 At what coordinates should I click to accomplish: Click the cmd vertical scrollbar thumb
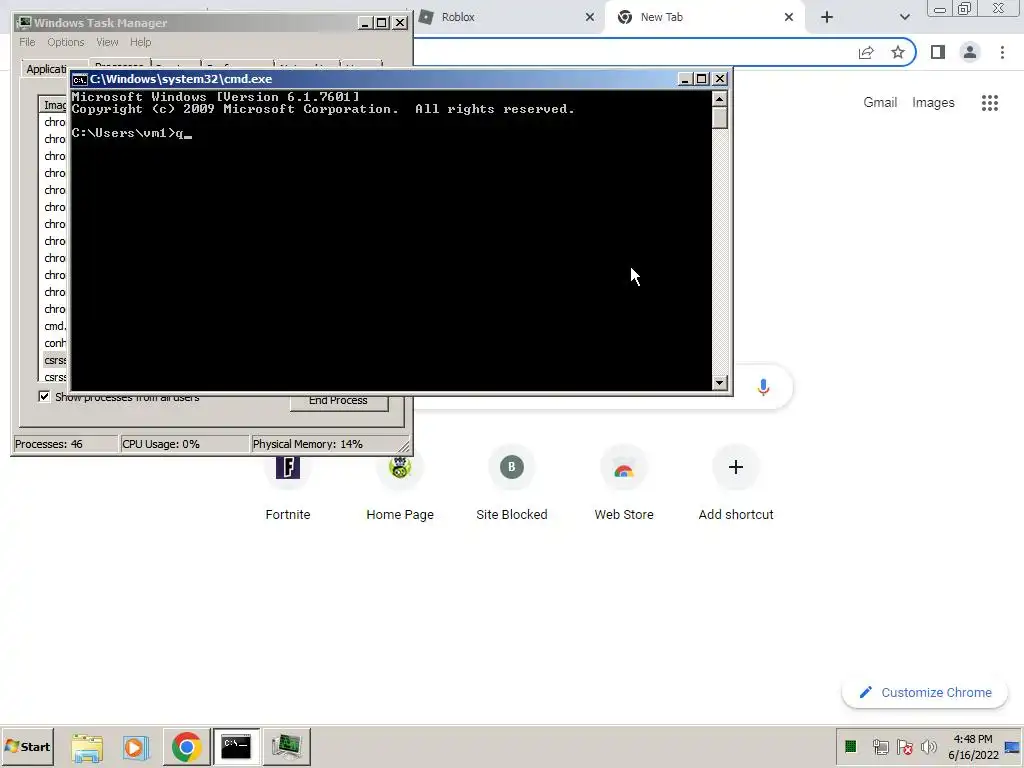coord(719,118)
